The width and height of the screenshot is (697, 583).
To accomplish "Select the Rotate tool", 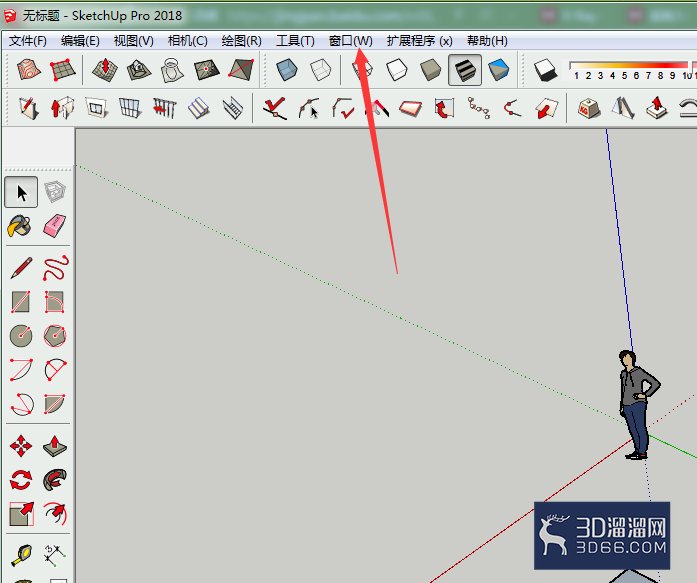I will (x=21, y=480).
